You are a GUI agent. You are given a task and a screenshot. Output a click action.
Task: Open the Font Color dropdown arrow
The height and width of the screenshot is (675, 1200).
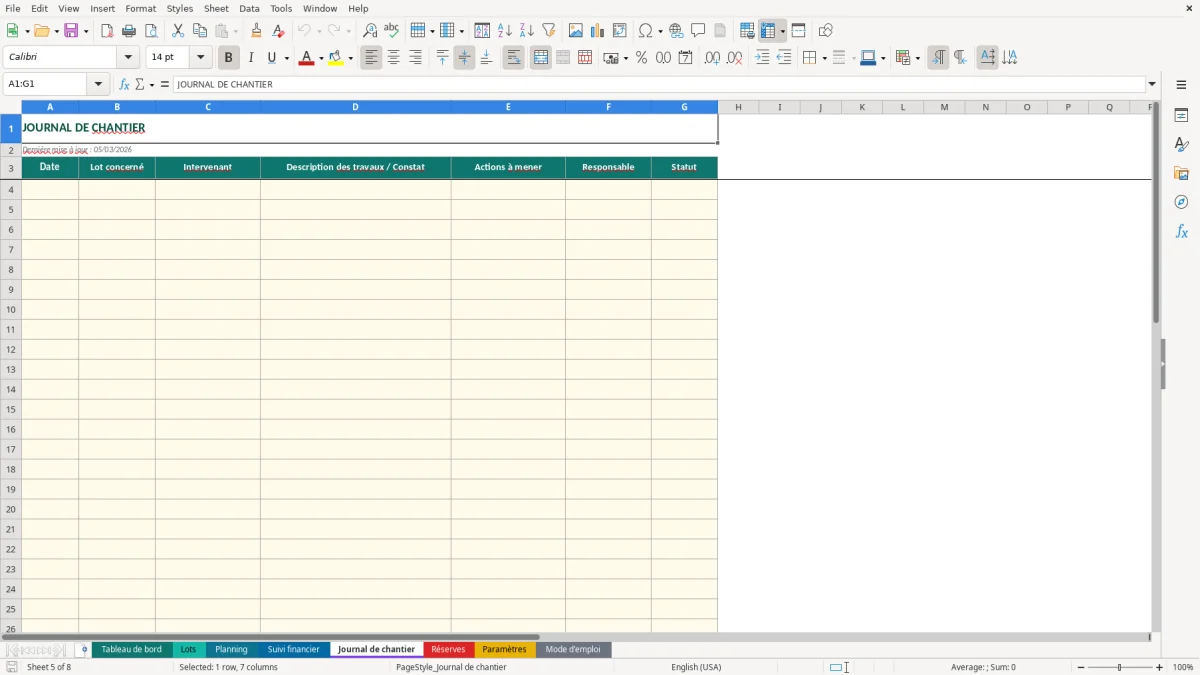coord(321,58)
